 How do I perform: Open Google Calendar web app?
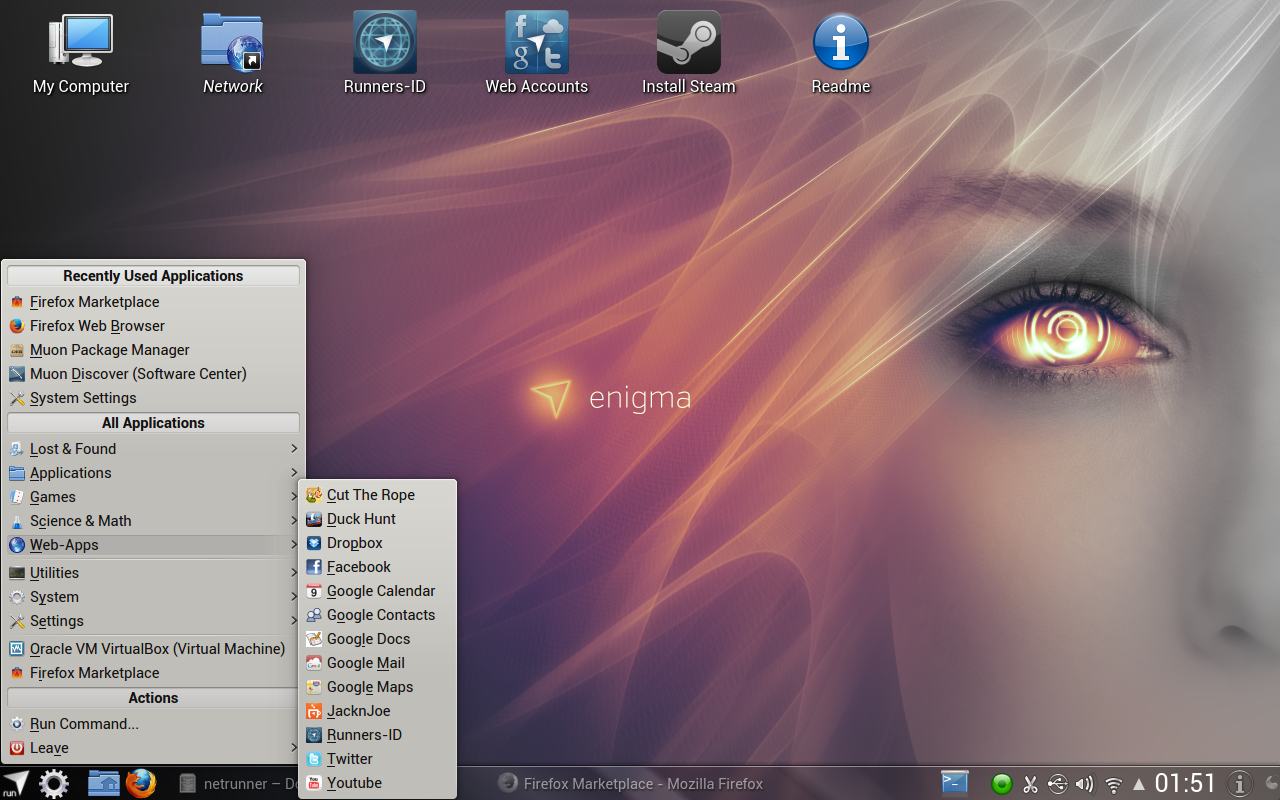click(x=378, y=591)
